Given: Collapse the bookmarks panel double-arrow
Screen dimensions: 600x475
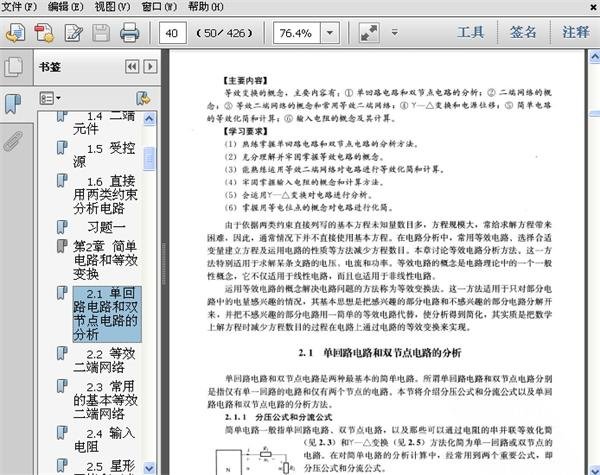Looking at the screenshot, I should click(x=132, y=67).
